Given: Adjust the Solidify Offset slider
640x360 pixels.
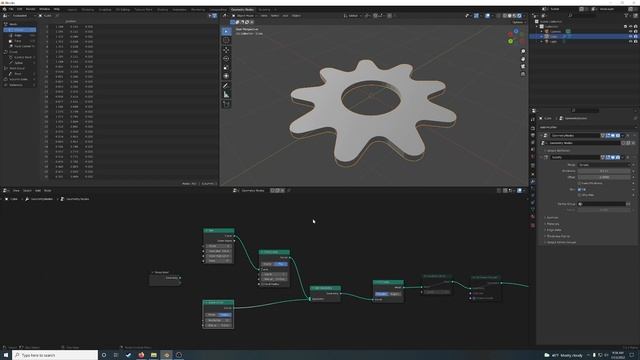Looking at the screenshot, I should 604,177.
